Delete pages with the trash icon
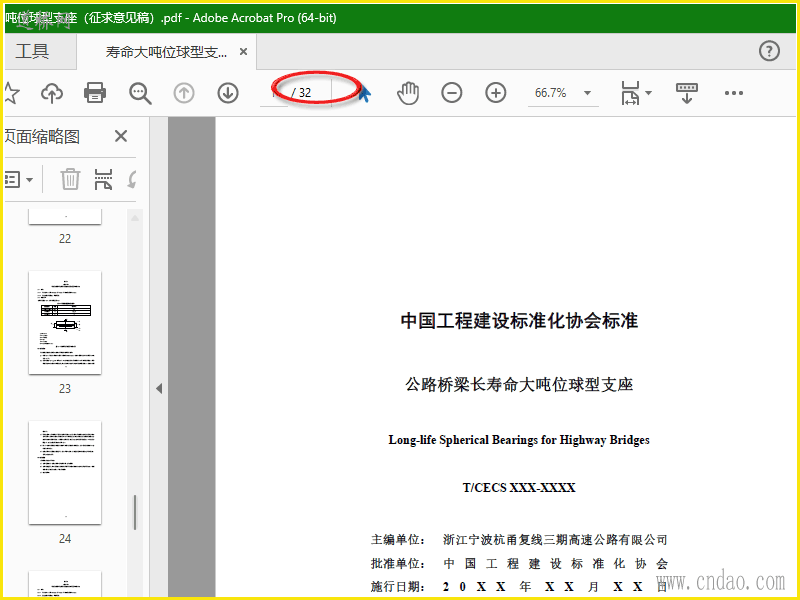 click(x=70, y=179)
